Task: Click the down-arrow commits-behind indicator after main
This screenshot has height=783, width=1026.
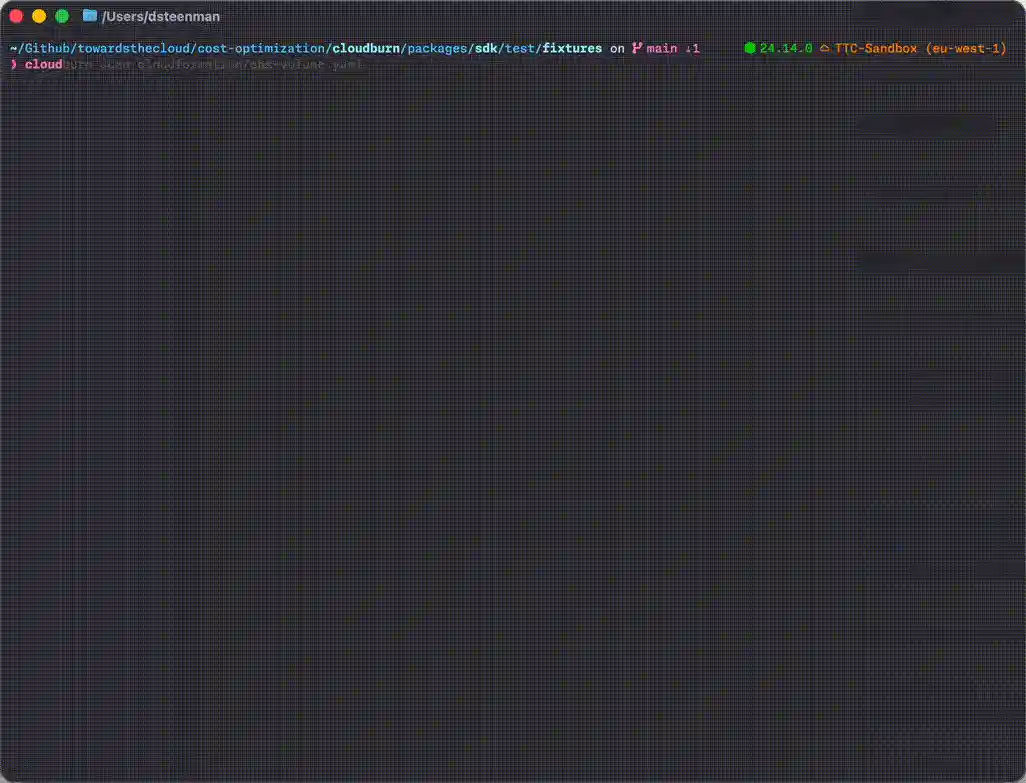Action: (690, 47)
